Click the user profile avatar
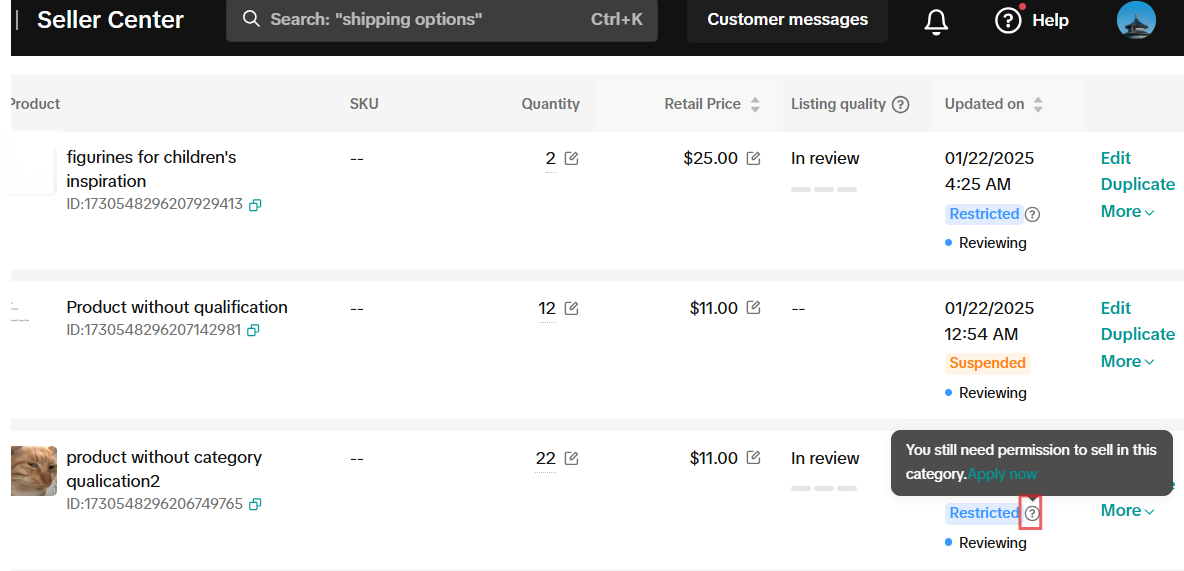Viewport: 1184px width, 571px height. [1136, 20]
